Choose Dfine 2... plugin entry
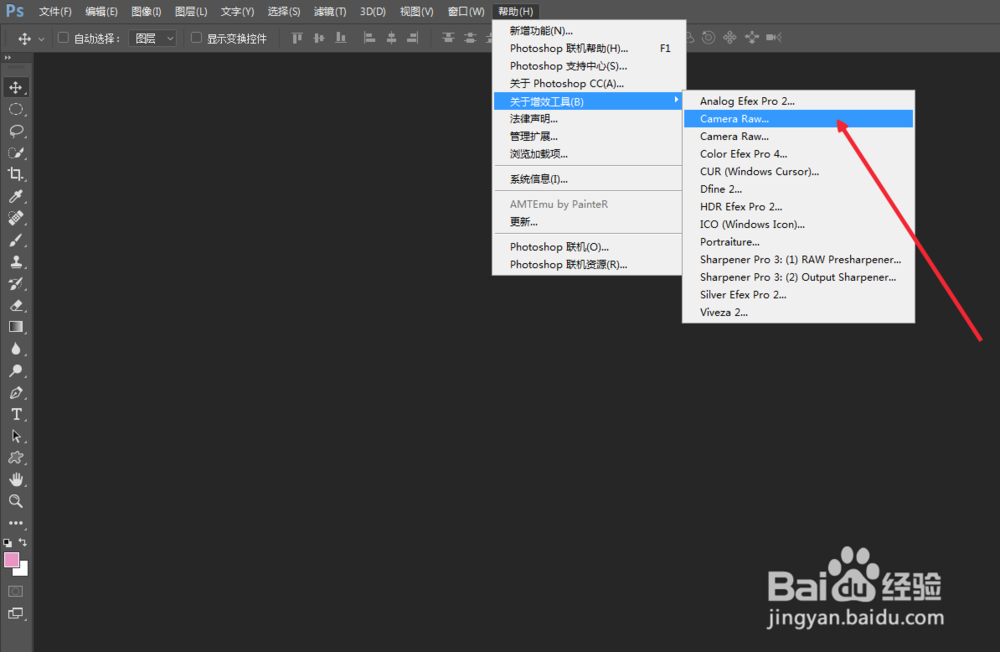This screenshot has width=1000, height=652. click(798, 189)
